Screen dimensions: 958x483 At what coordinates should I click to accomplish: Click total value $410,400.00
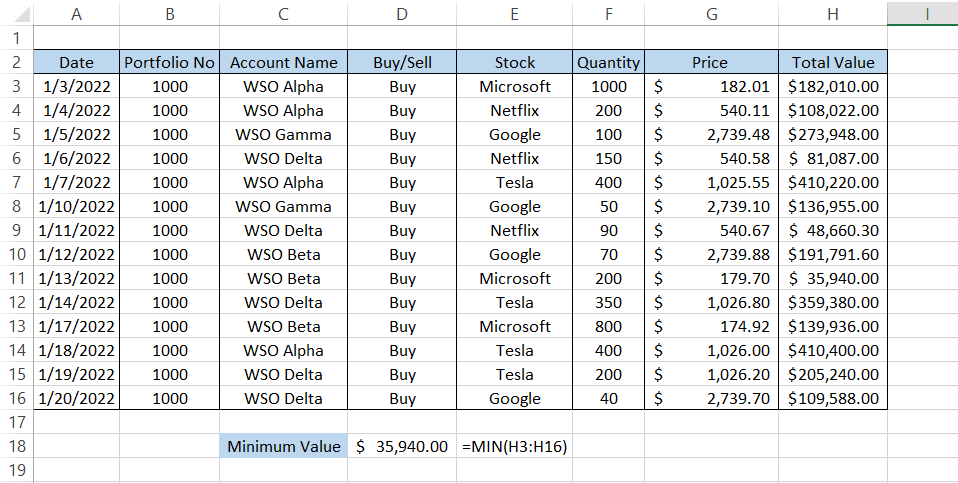click(x=833, y=351)
